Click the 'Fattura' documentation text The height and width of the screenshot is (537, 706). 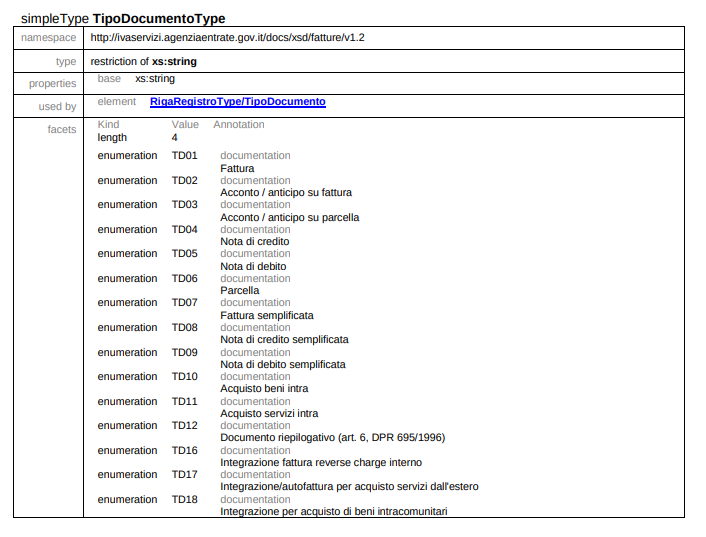tap(237, 168)
